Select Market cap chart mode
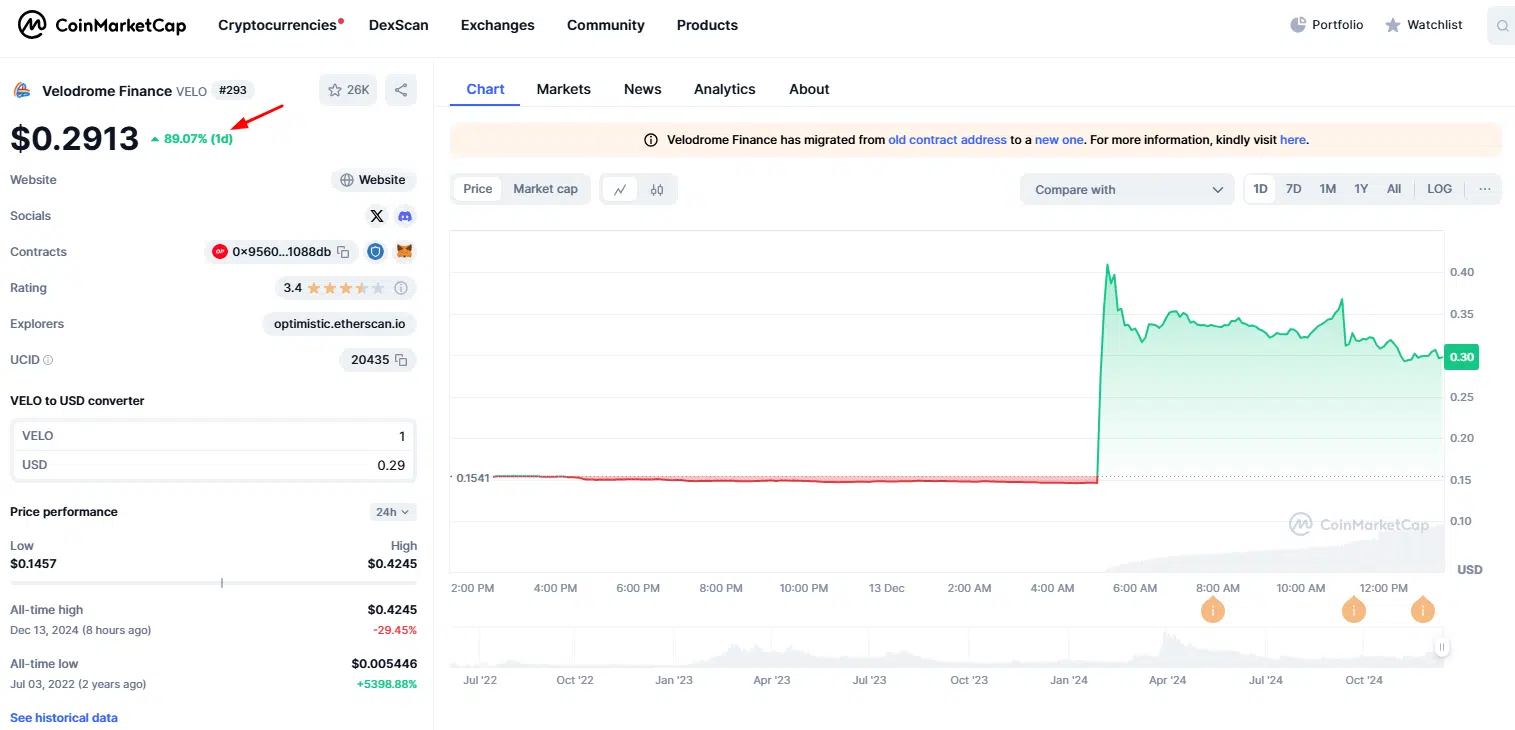This screenshot has height=730, width=1515. pos(546,189)
